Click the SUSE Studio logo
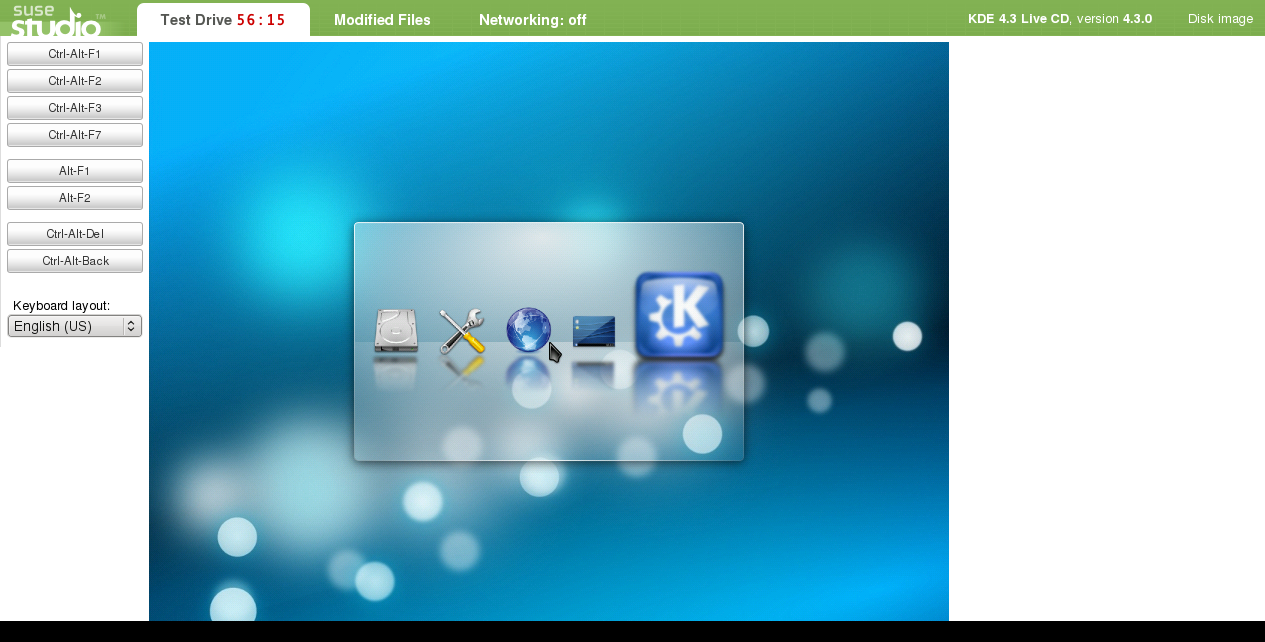 tap(56, 20)
